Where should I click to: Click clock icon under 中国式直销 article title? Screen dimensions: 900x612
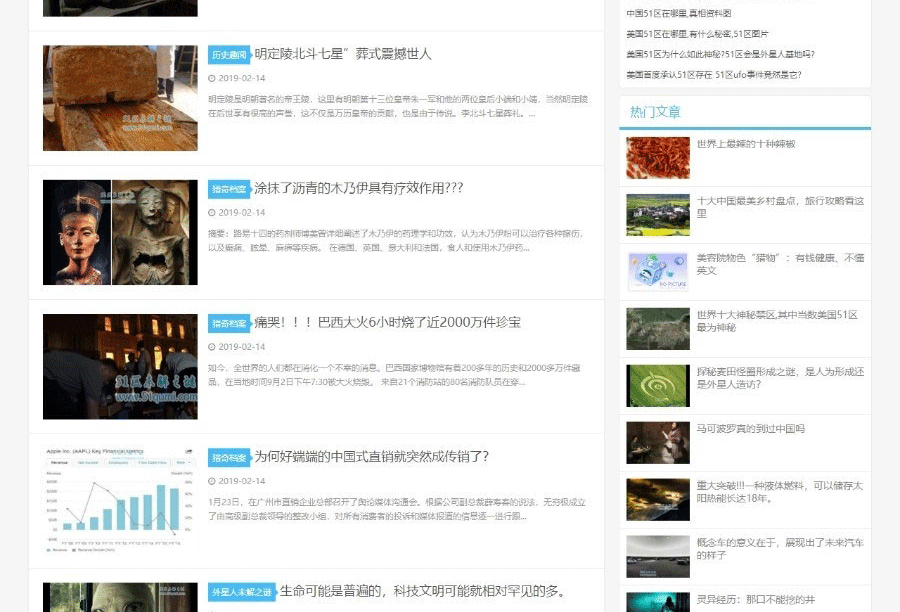(x=212, y=481)
